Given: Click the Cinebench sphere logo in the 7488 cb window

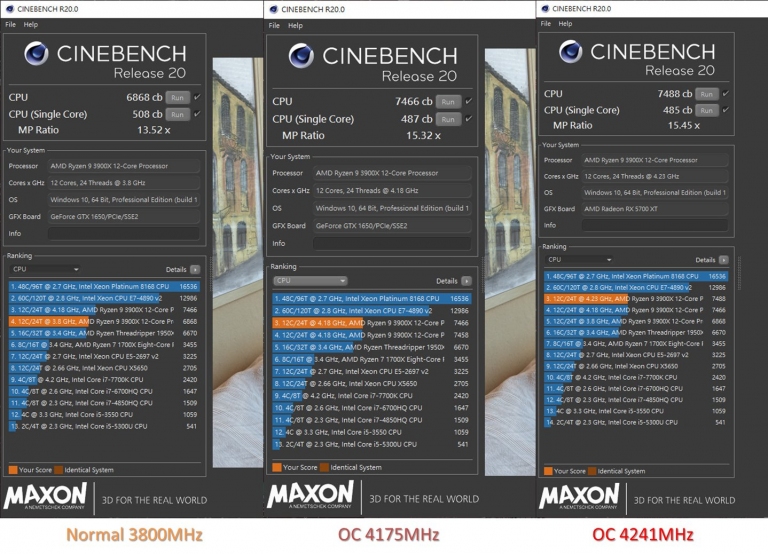Looking at the screenshot, I should (x=571, y=51).
